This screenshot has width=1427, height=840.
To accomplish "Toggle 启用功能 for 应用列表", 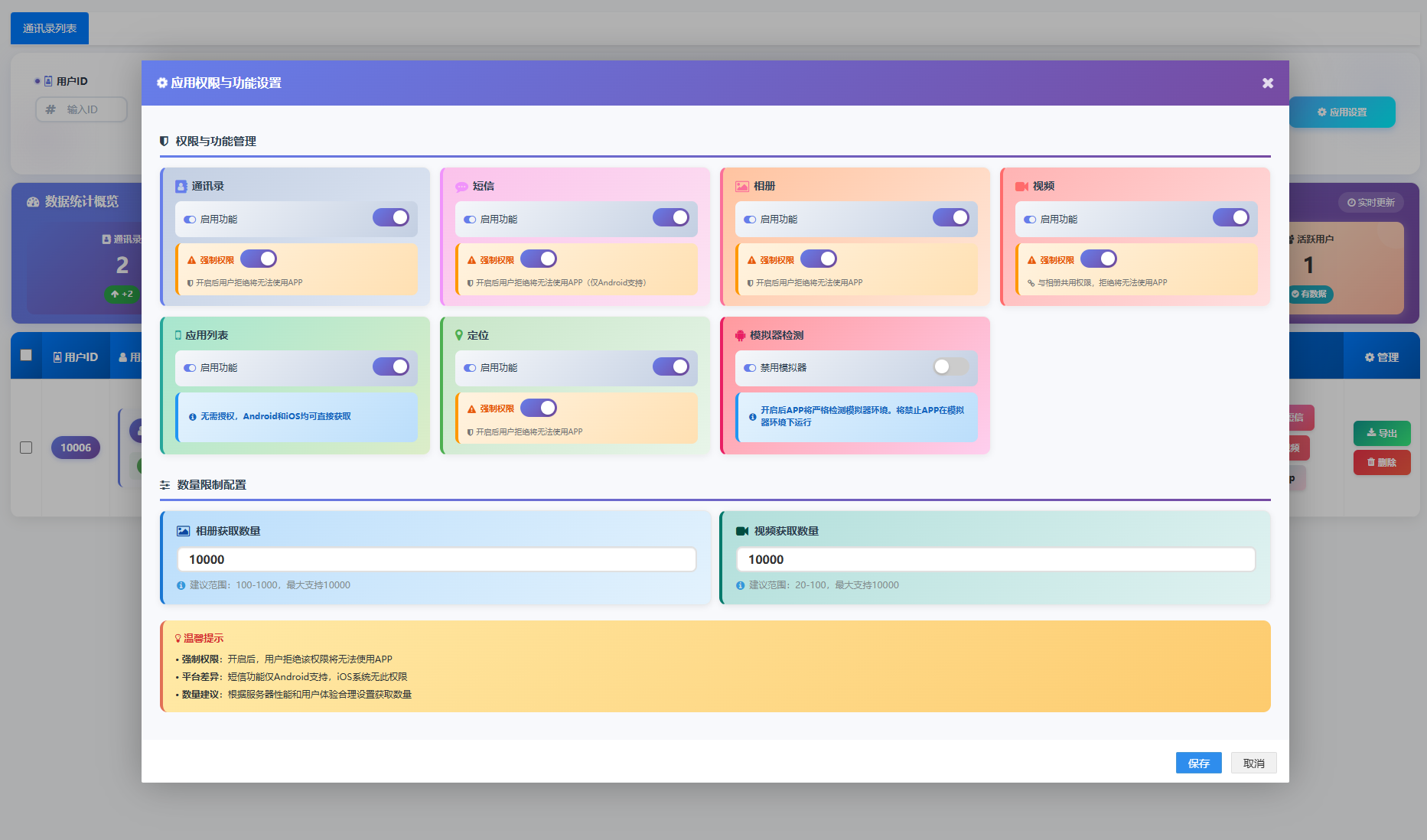I will point(391,367).
